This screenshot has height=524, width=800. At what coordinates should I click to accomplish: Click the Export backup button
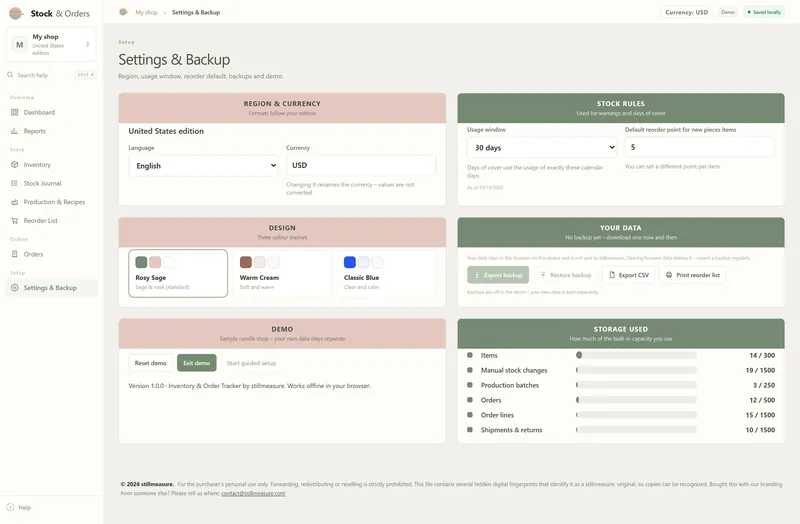click(x=498, y=275)
